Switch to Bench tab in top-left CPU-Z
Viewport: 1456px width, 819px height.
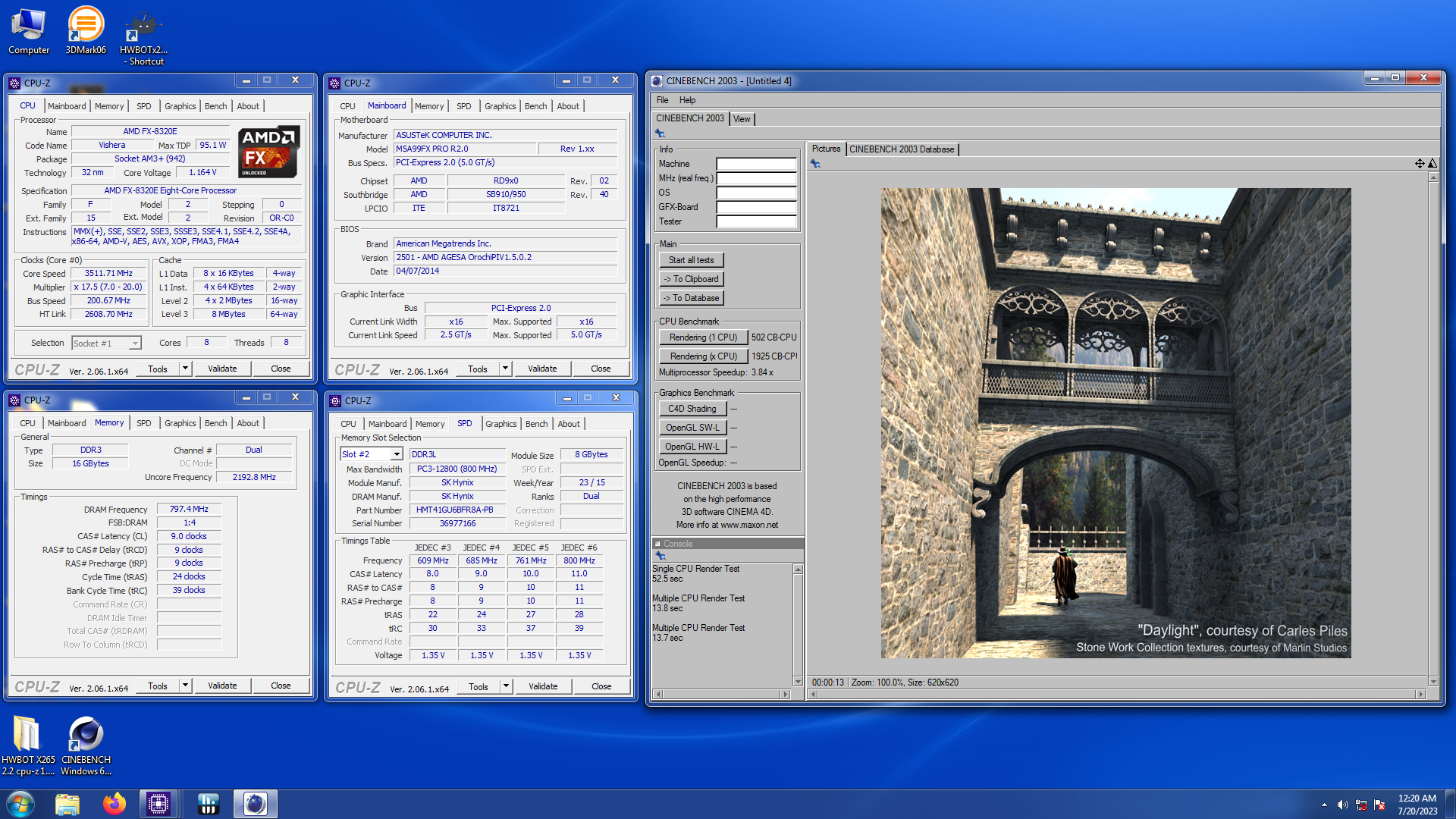pyautogui.click(x=215, y=106)
